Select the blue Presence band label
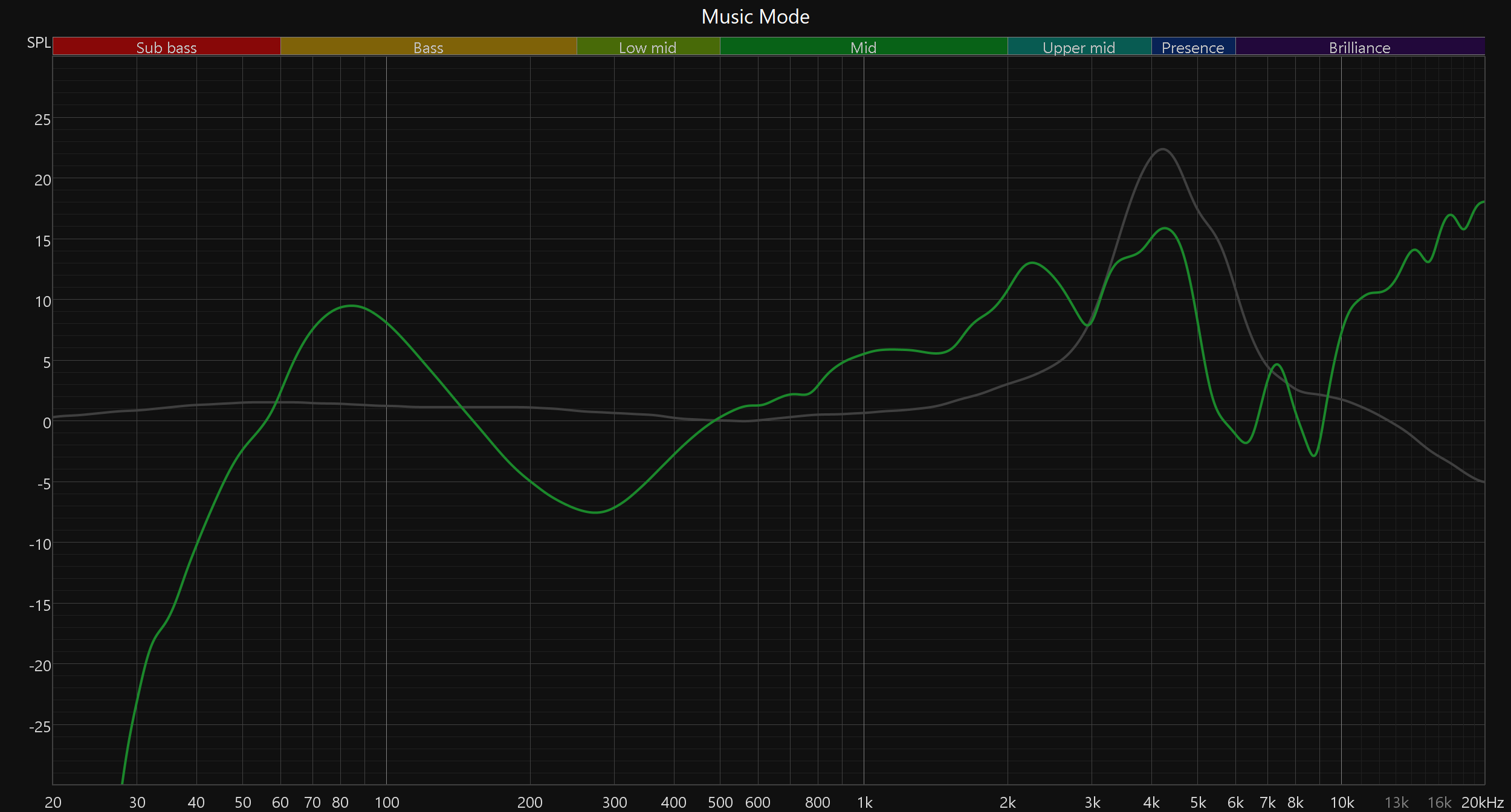Image resolution: width=1511 pixels, height=812 pixels. (1192, 47)
